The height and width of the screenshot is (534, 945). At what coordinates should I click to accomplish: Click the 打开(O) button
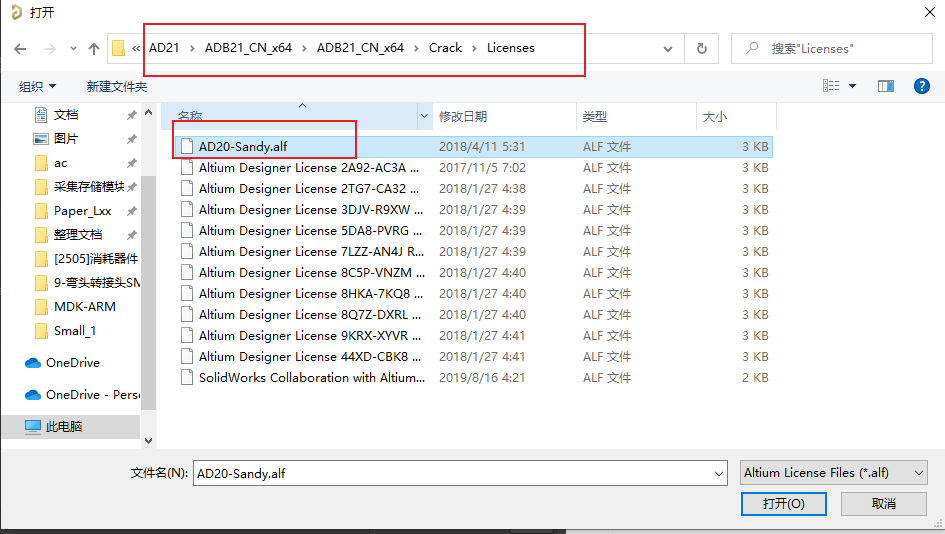pyautogui.click(x=783, y=504)
